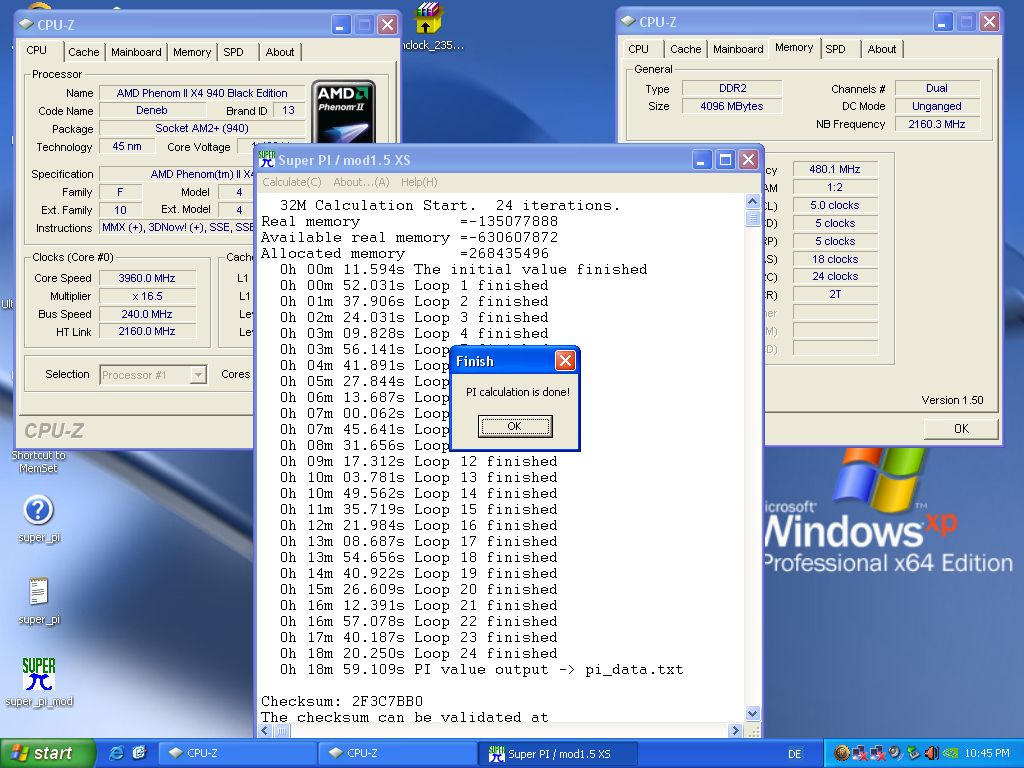
Task: Click the timing value '5.0 clocks'
Action: 835,205
